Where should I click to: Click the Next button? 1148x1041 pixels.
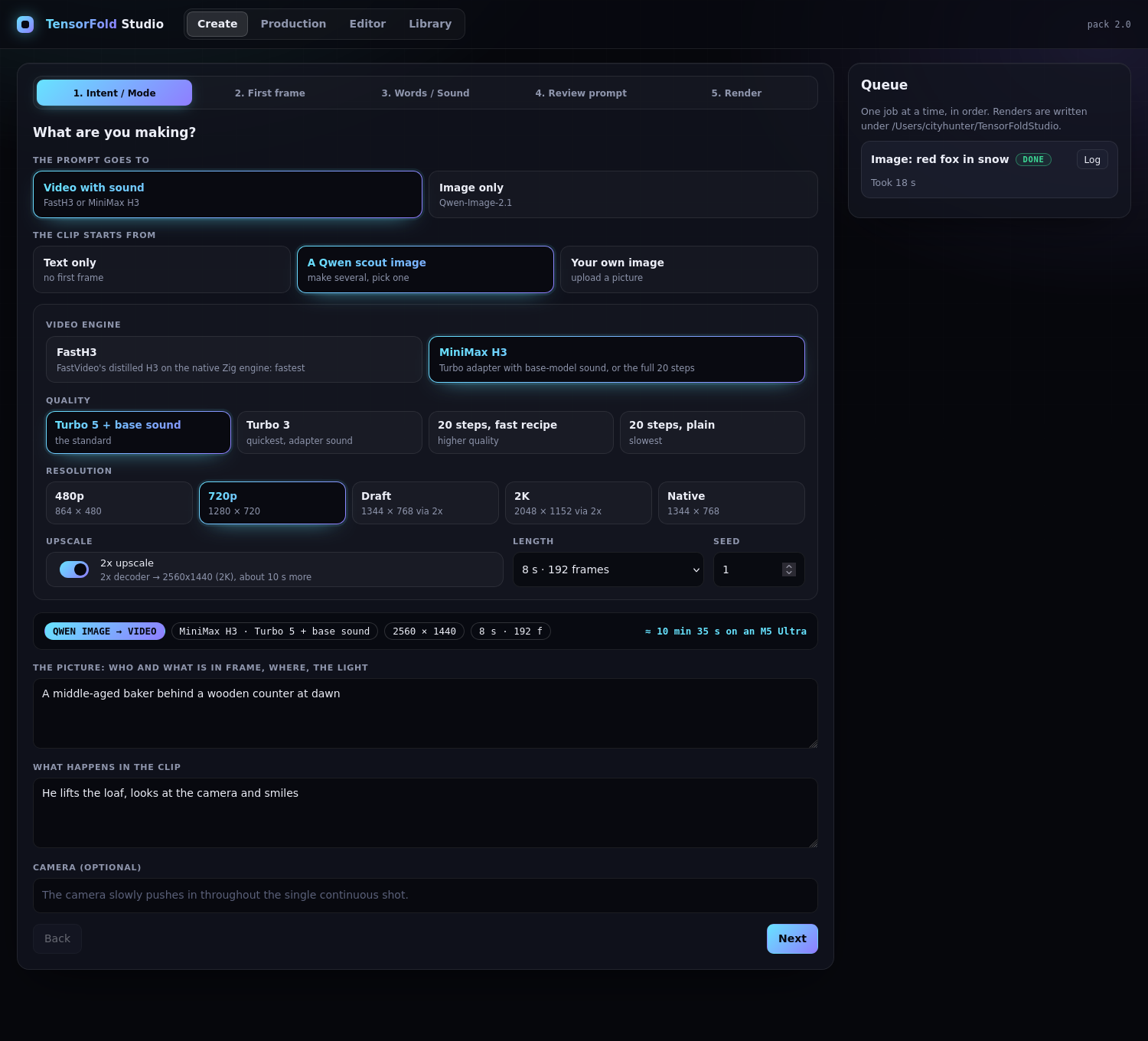click(792, 938)
